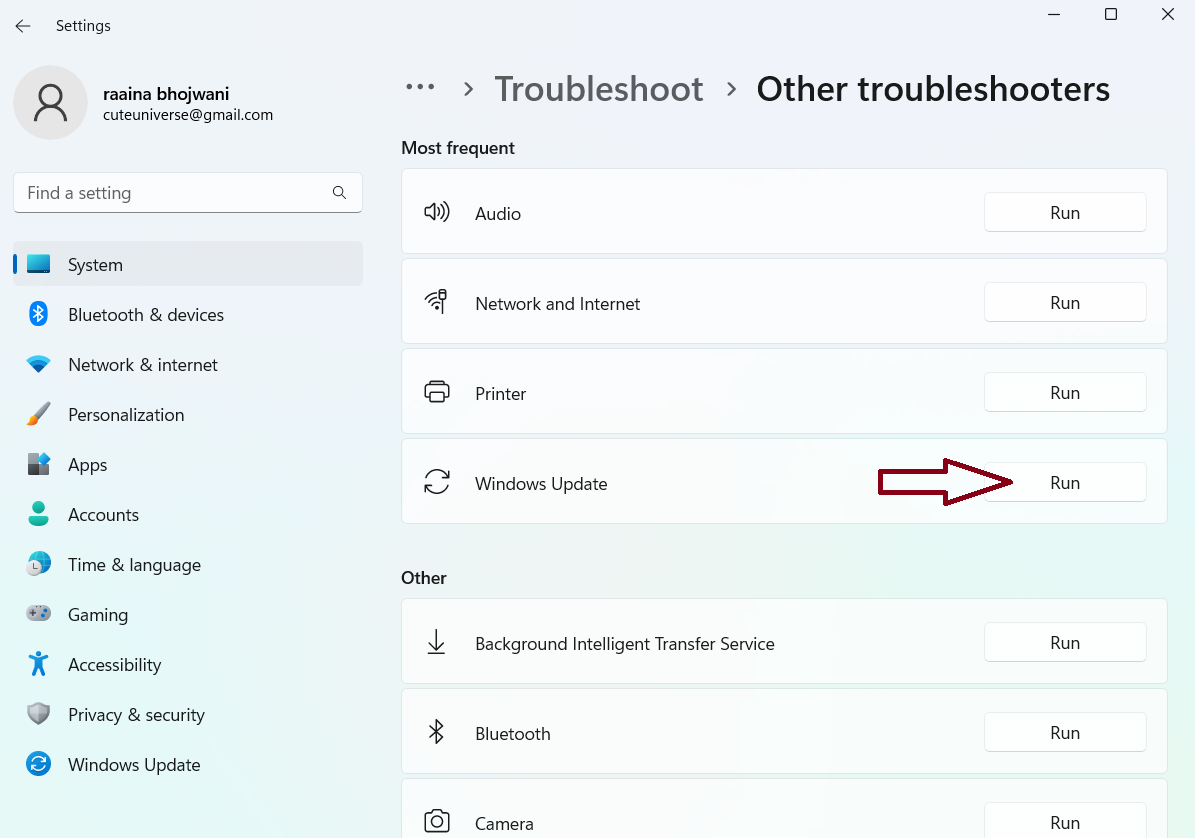Run the Bluetooth troubleshooter

[1064, 733]
